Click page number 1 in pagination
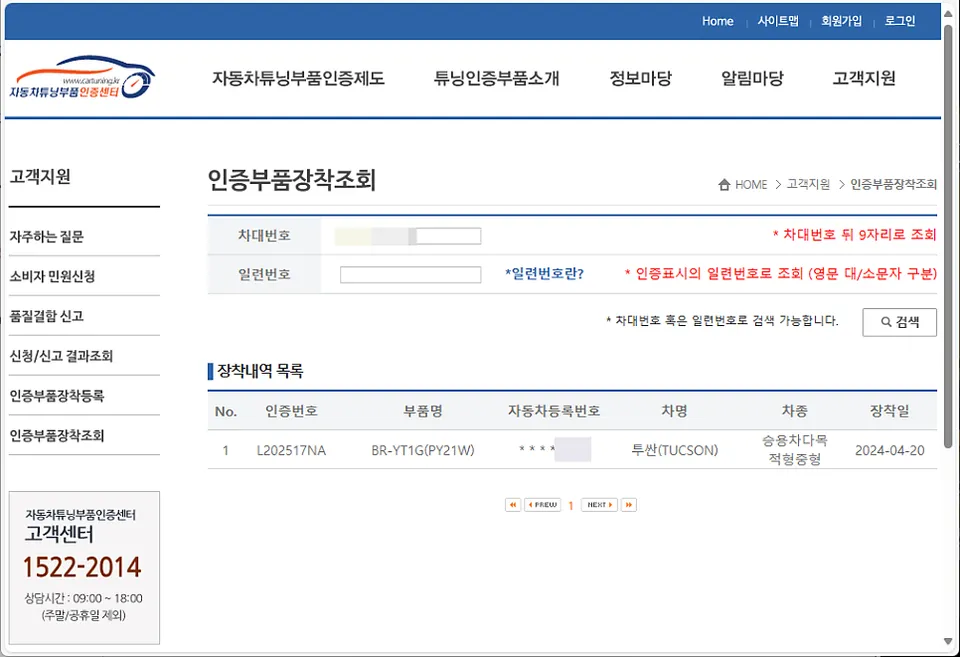 click(571, 505)
